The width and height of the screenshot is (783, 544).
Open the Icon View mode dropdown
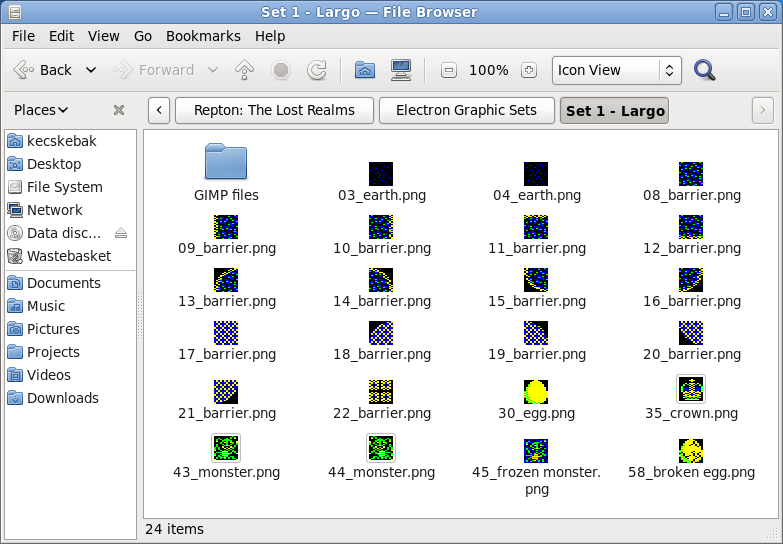click(x=617, y=70)
